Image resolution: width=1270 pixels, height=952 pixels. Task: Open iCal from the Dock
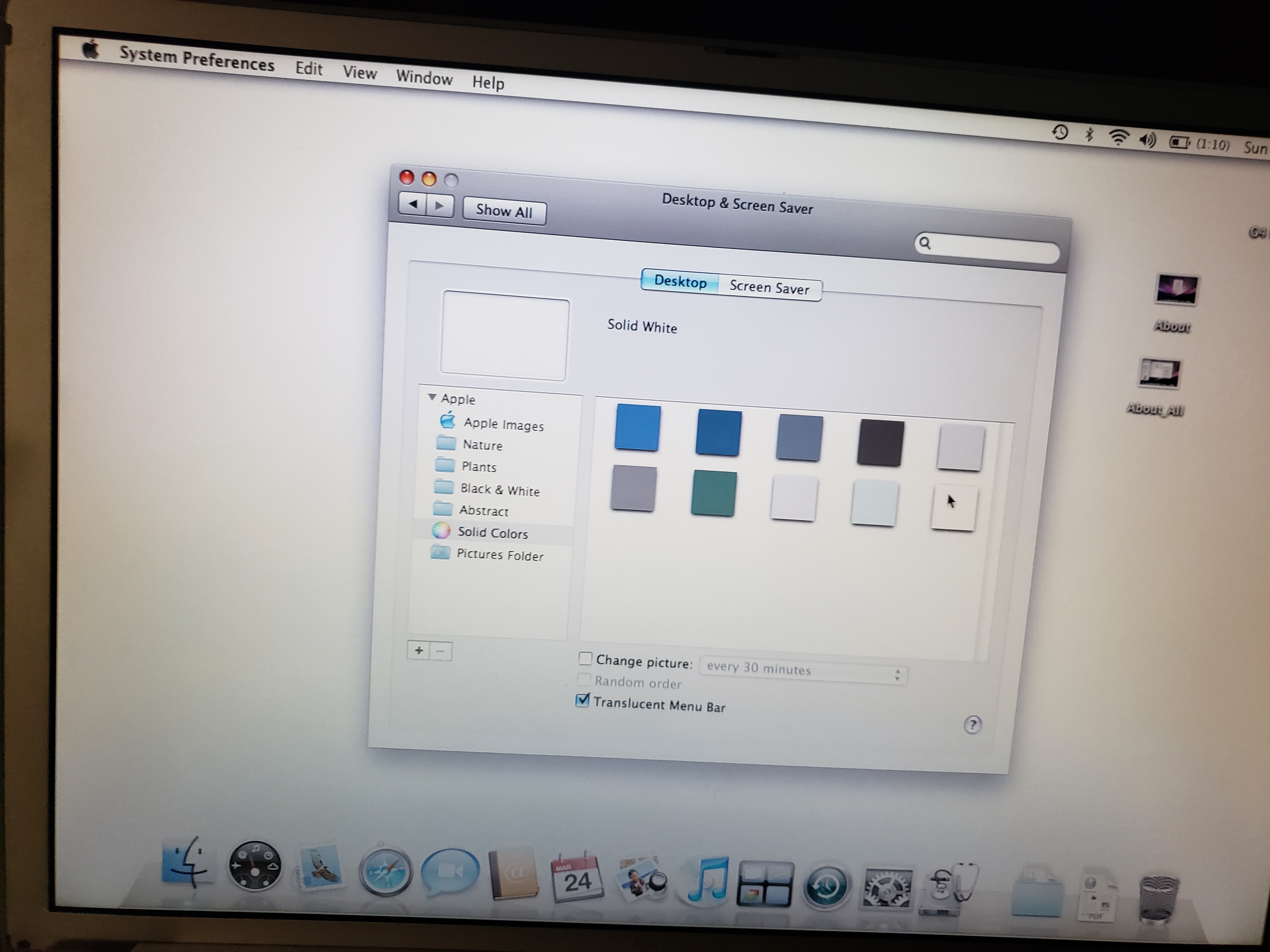[x=577, y=878]
